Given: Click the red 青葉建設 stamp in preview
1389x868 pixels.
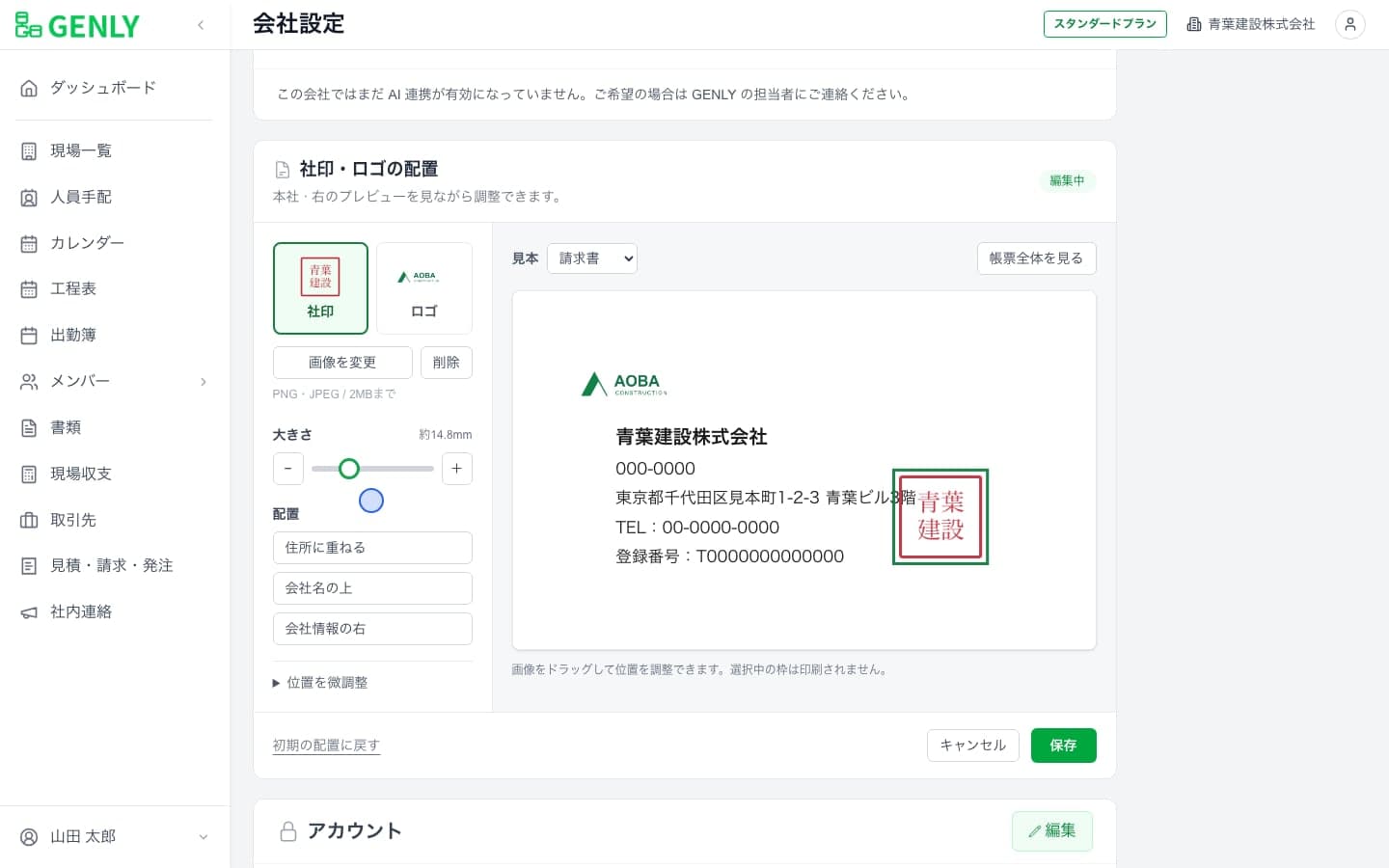Looking at the screenshot, I should coord(940,517).
